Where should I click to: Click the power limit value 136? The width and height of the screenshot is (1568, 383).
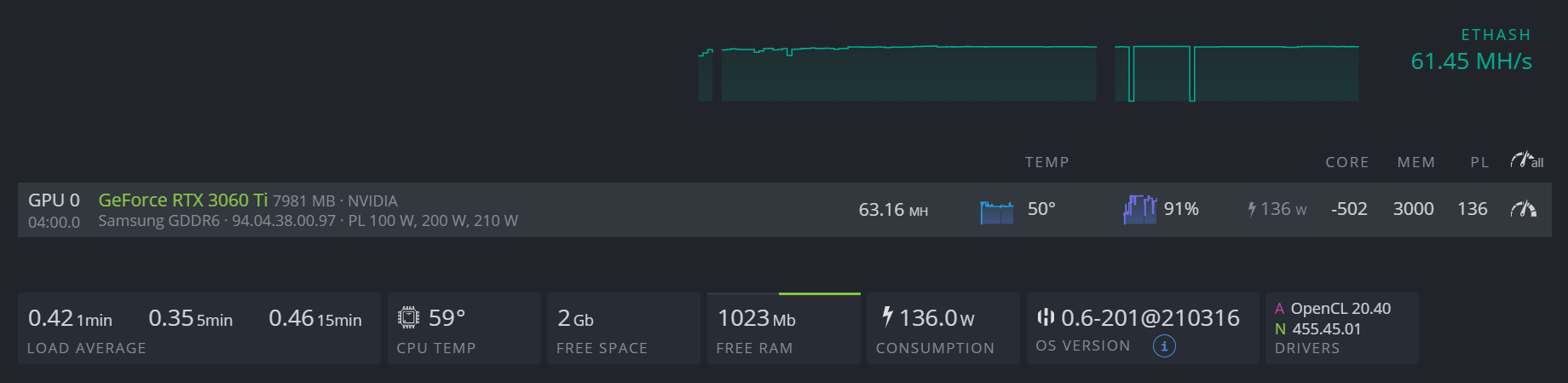1472,209
